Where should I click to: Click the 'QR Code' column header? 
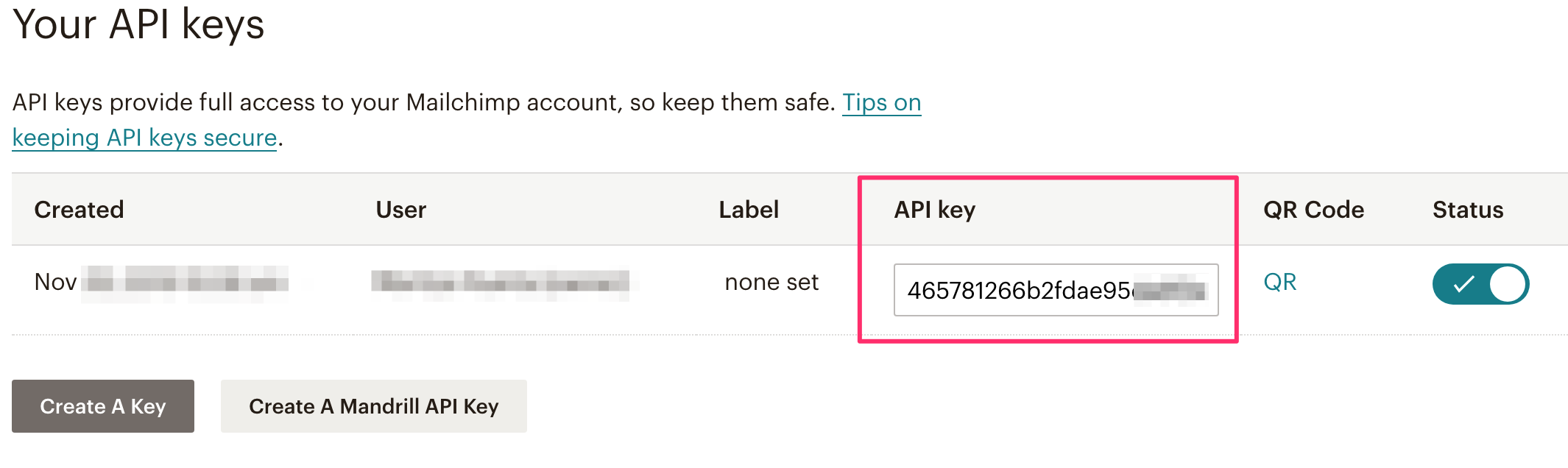[x=1313, y=210]
